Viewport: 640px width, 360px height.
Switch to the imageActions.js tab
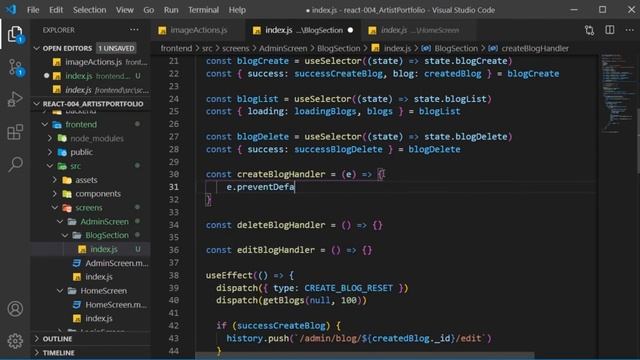point(198,30)
